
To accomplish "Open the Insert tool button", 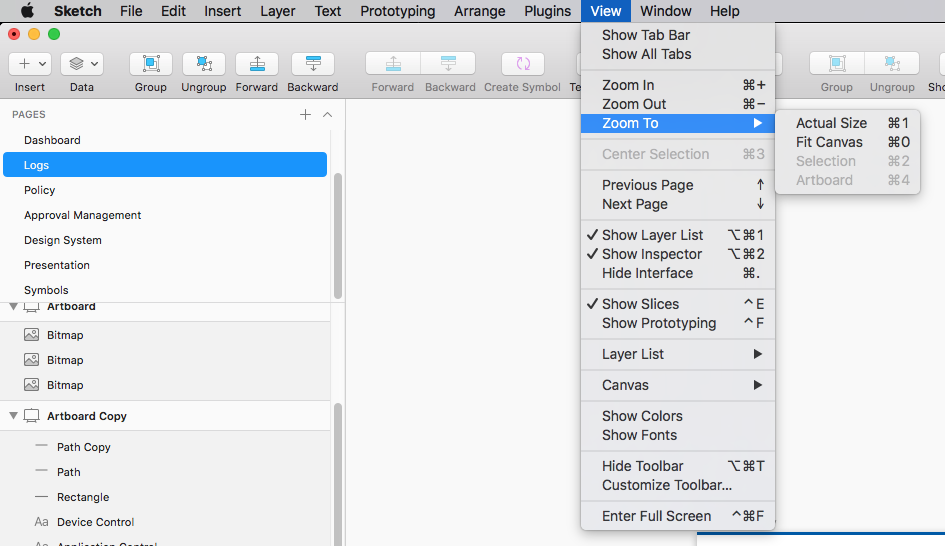I will 30,63.
